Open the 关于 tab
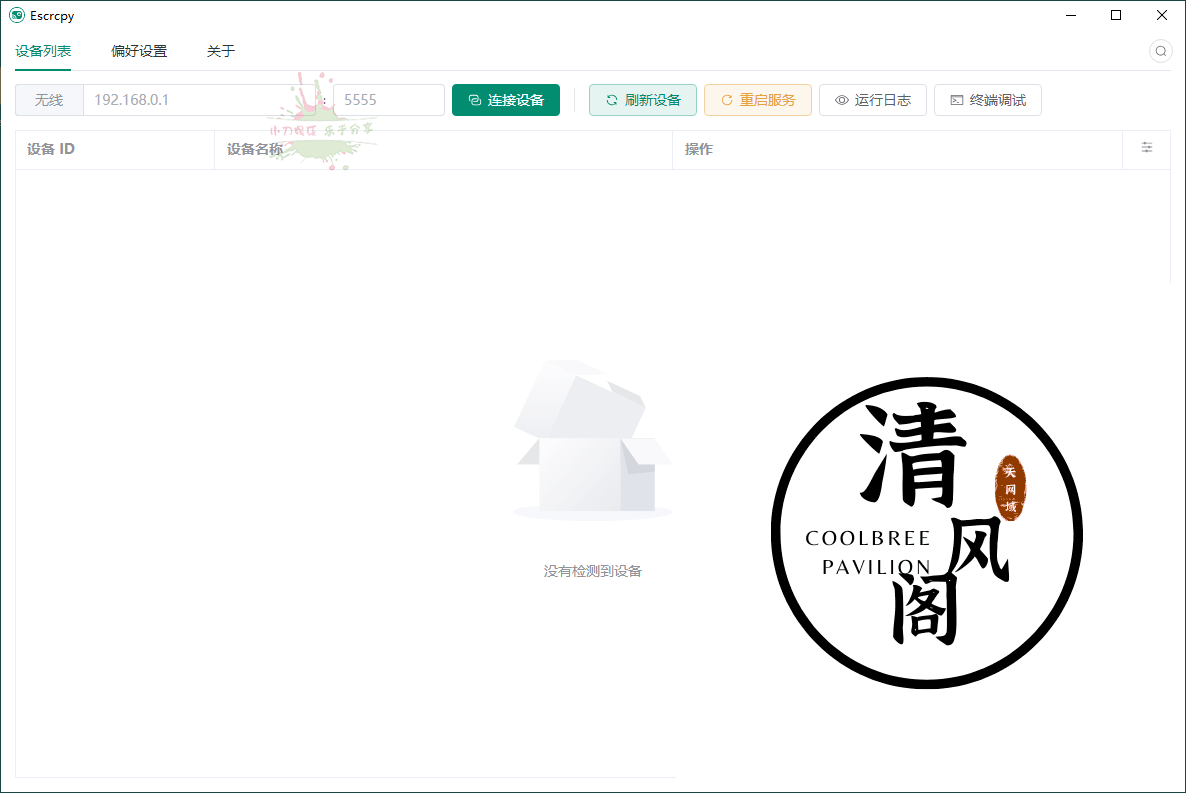1186x793 pixels. [x=221, y=51]
